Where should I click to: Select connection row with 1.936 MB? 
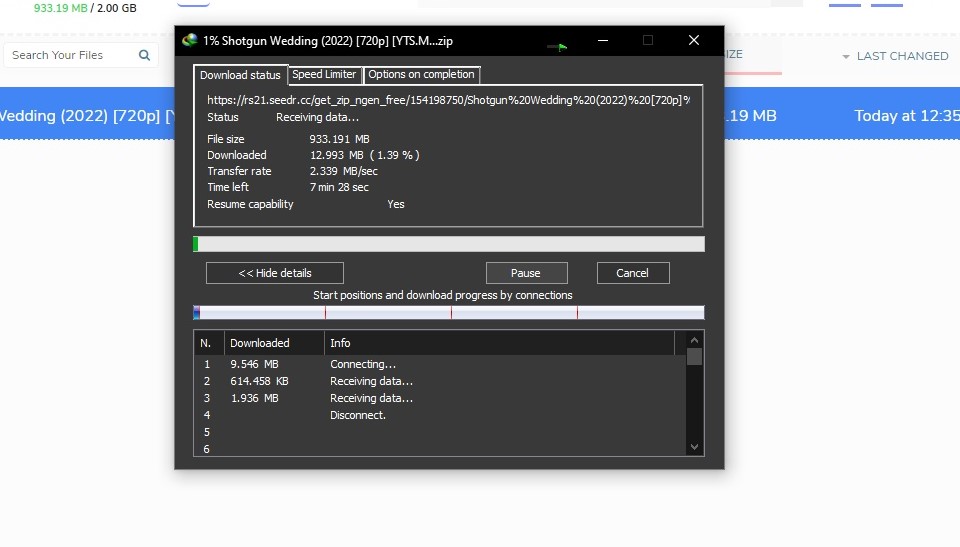441,398
